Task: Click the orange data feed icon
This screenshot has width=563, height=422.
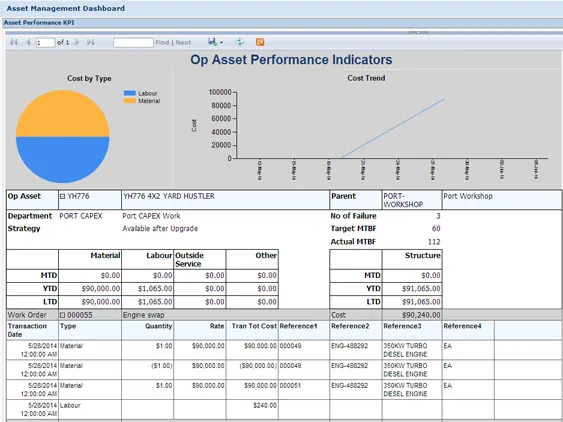Action: [x=260, y=42]
